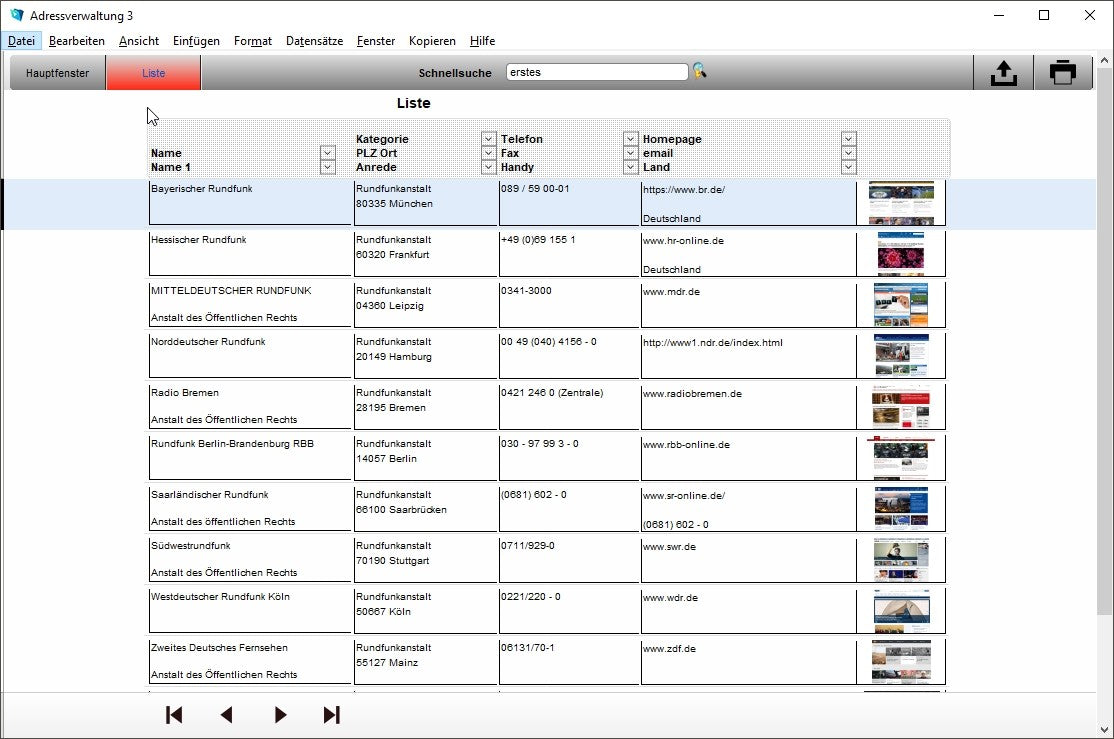Switch to the Hauptfenster view

57,73
